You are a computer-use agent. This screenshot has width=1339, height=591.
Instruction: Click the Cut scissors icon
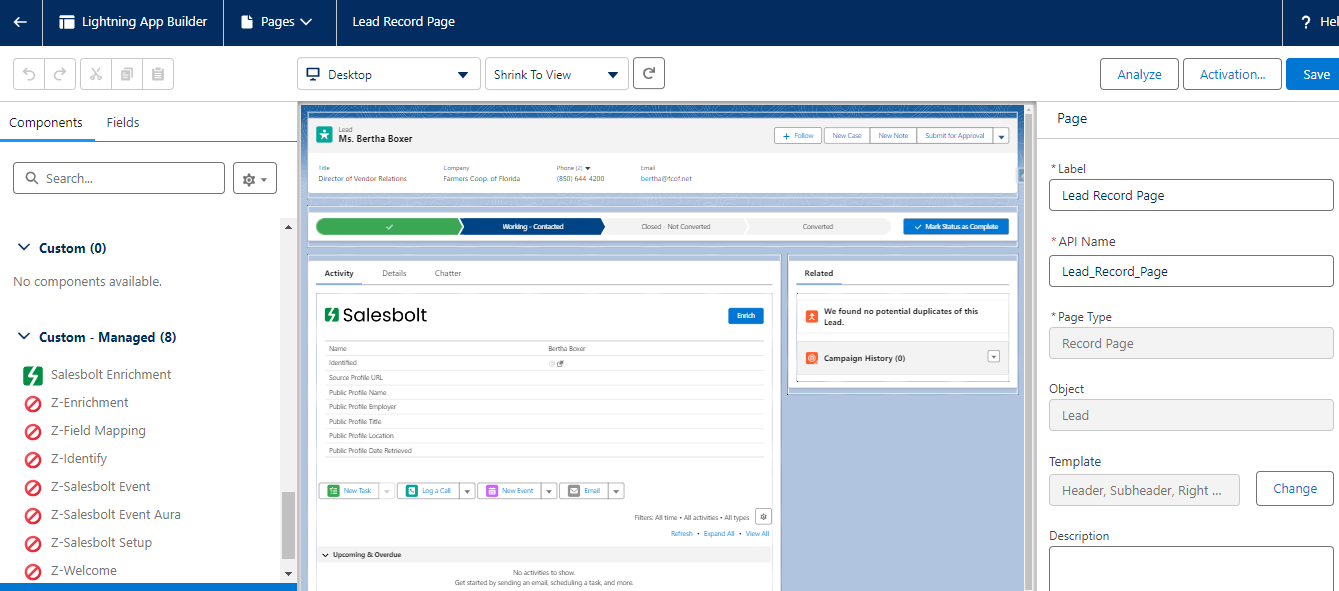coord(96,74)
